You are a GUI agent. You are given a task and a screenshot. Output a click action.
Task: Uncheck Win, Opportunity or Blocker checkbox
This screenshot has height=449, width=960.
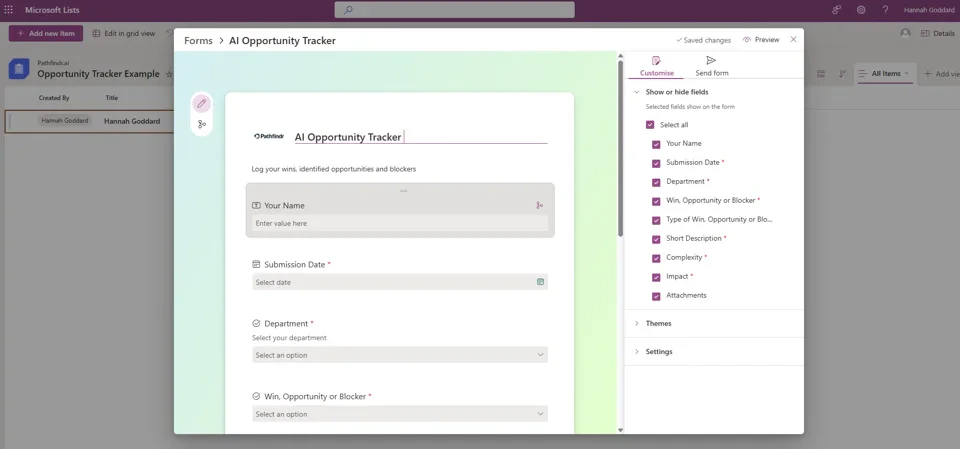(656, 202)
